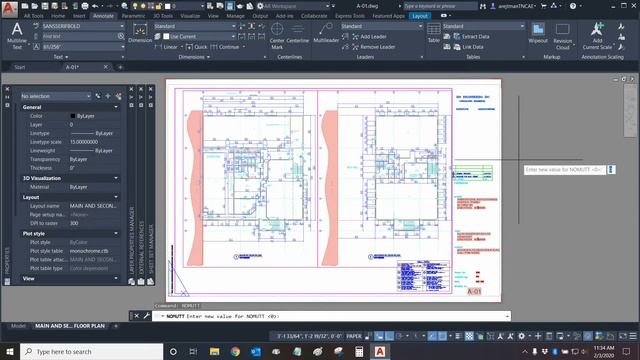This screenshot has height=360, width=640.
Task: Expand the Text panel in ribbon
Action: [x=61, y=57]
